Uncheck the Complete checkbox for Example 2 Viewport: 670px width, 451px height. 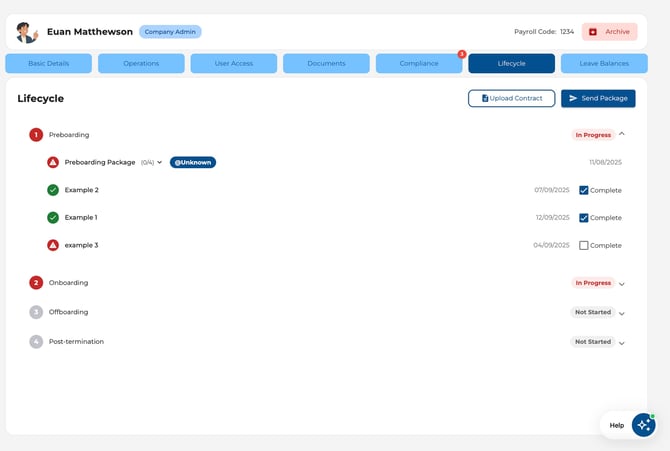tap(584, 190)
